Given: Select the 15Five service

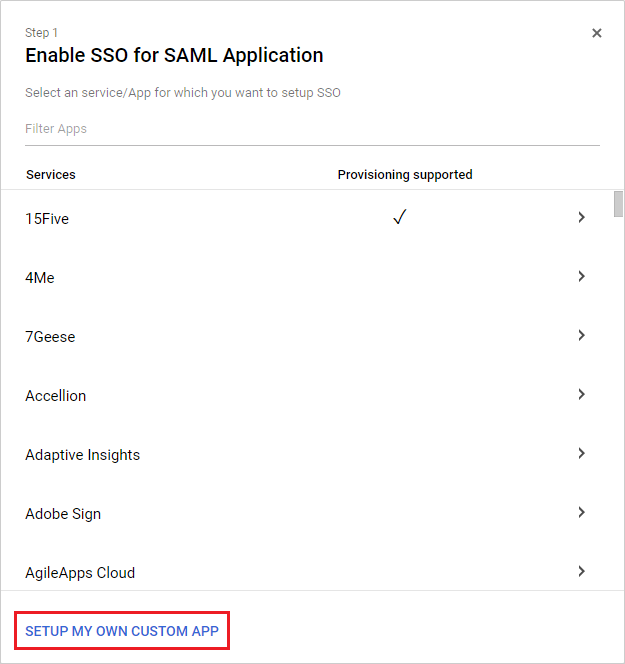Looking at the screenshot, I should (x=47, y=219).
